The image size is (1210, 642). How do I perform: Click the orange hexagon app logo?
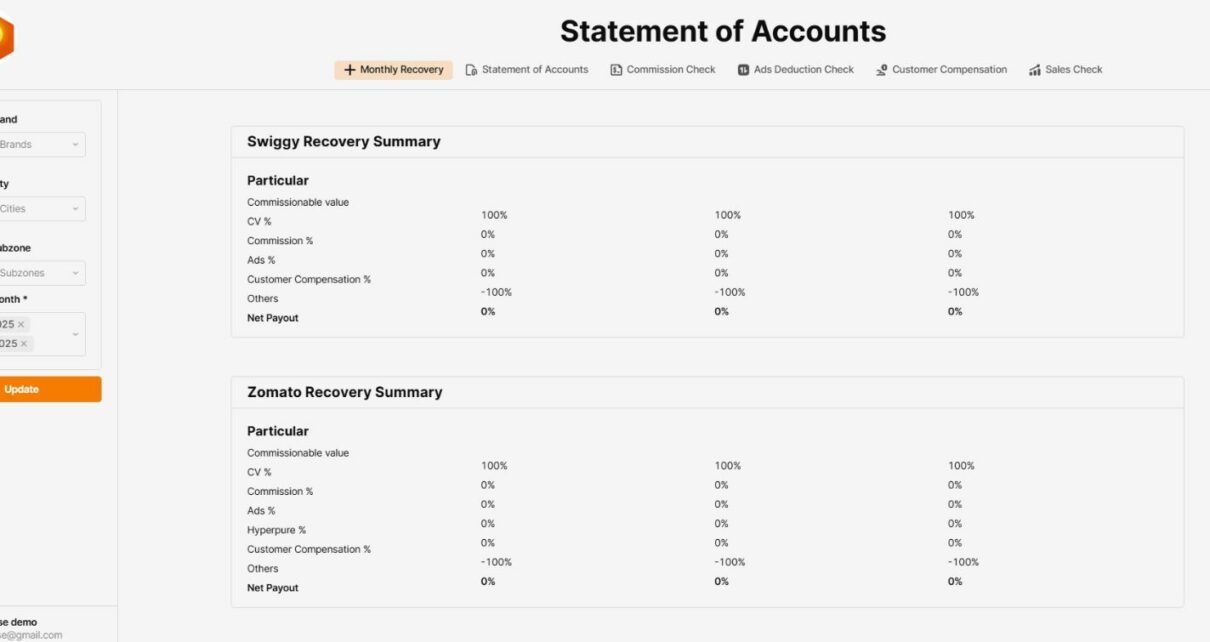[x=4, y=38]
